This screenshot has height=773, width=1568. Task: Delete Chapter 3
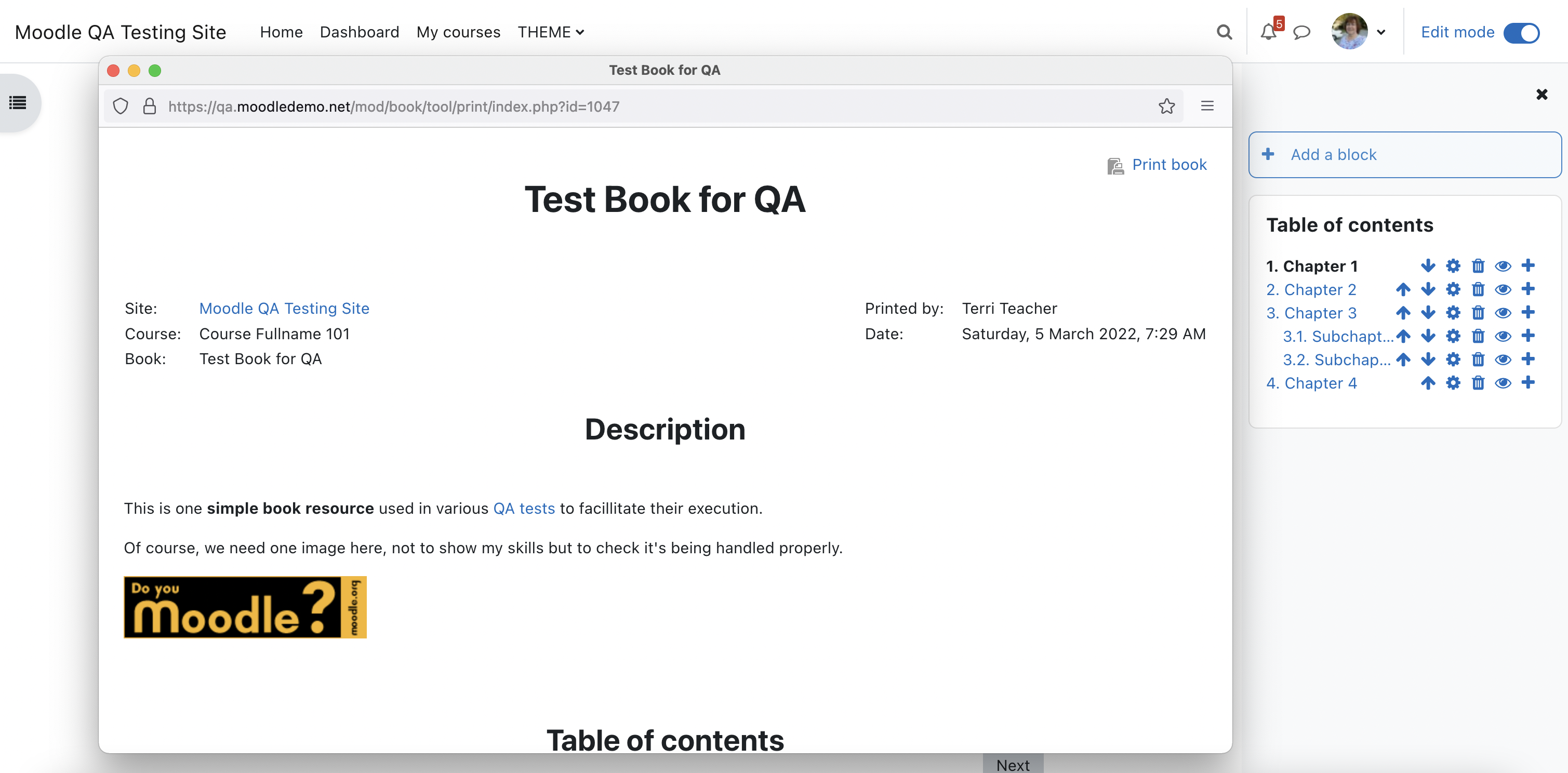click(1478, 313)
